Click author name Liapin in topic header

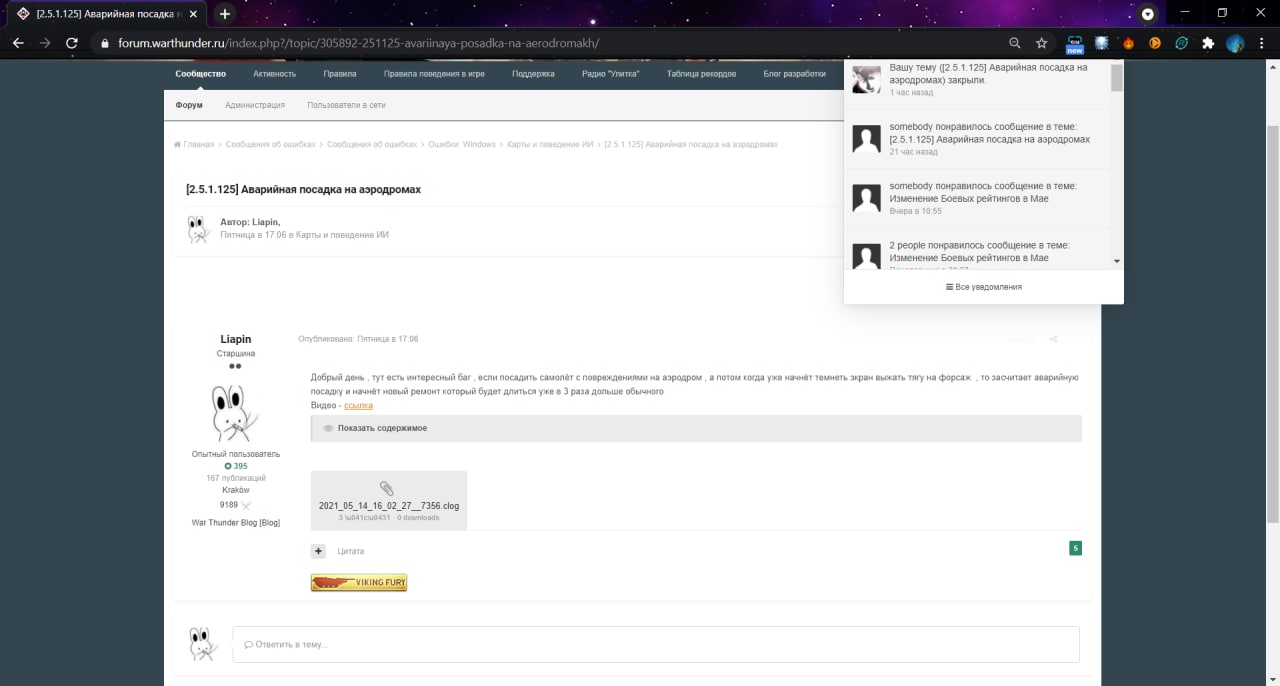click(x=265, y=222)
